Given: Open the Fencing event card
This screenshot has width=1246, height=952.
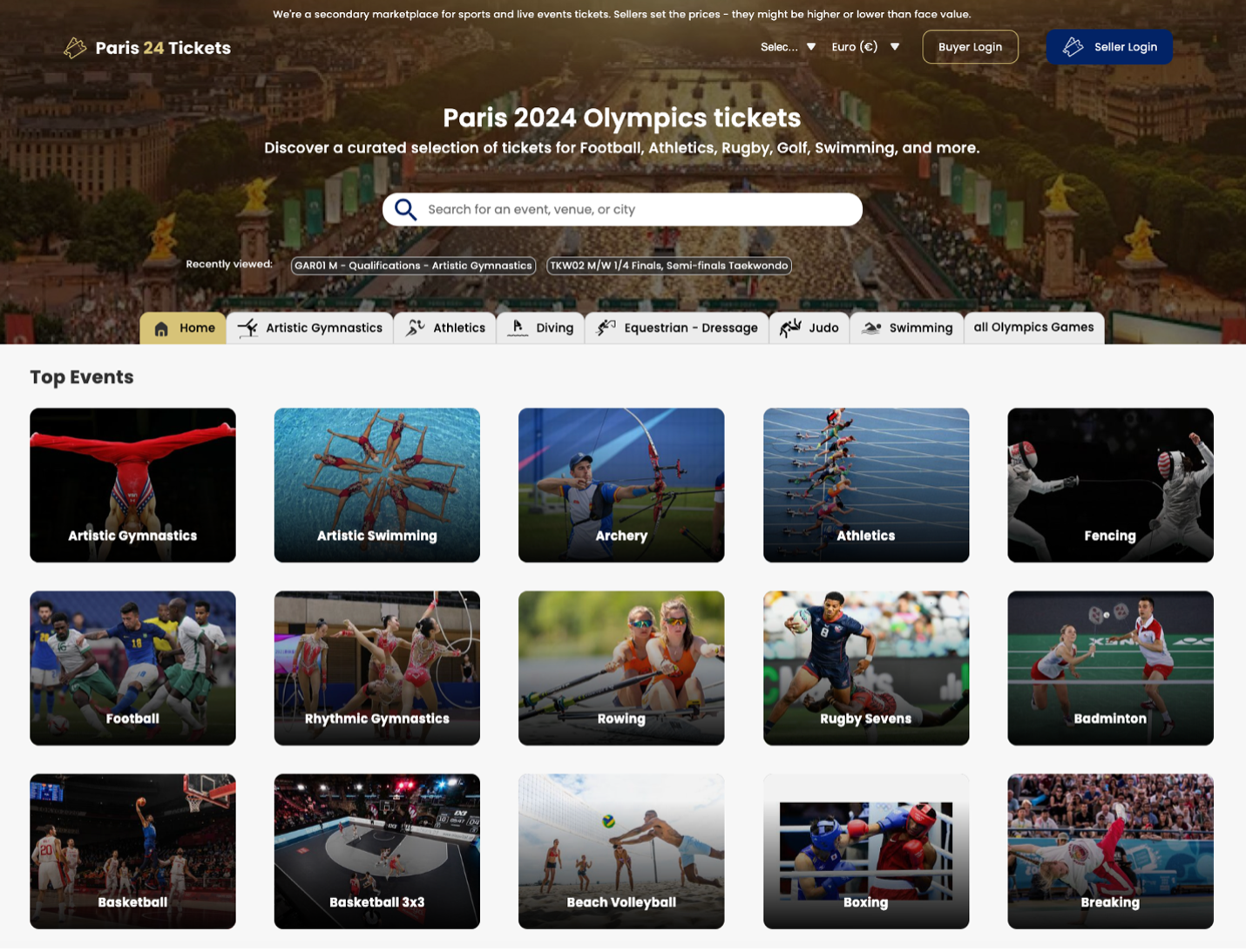Looking at the screenshot, I should (1110, 485).
